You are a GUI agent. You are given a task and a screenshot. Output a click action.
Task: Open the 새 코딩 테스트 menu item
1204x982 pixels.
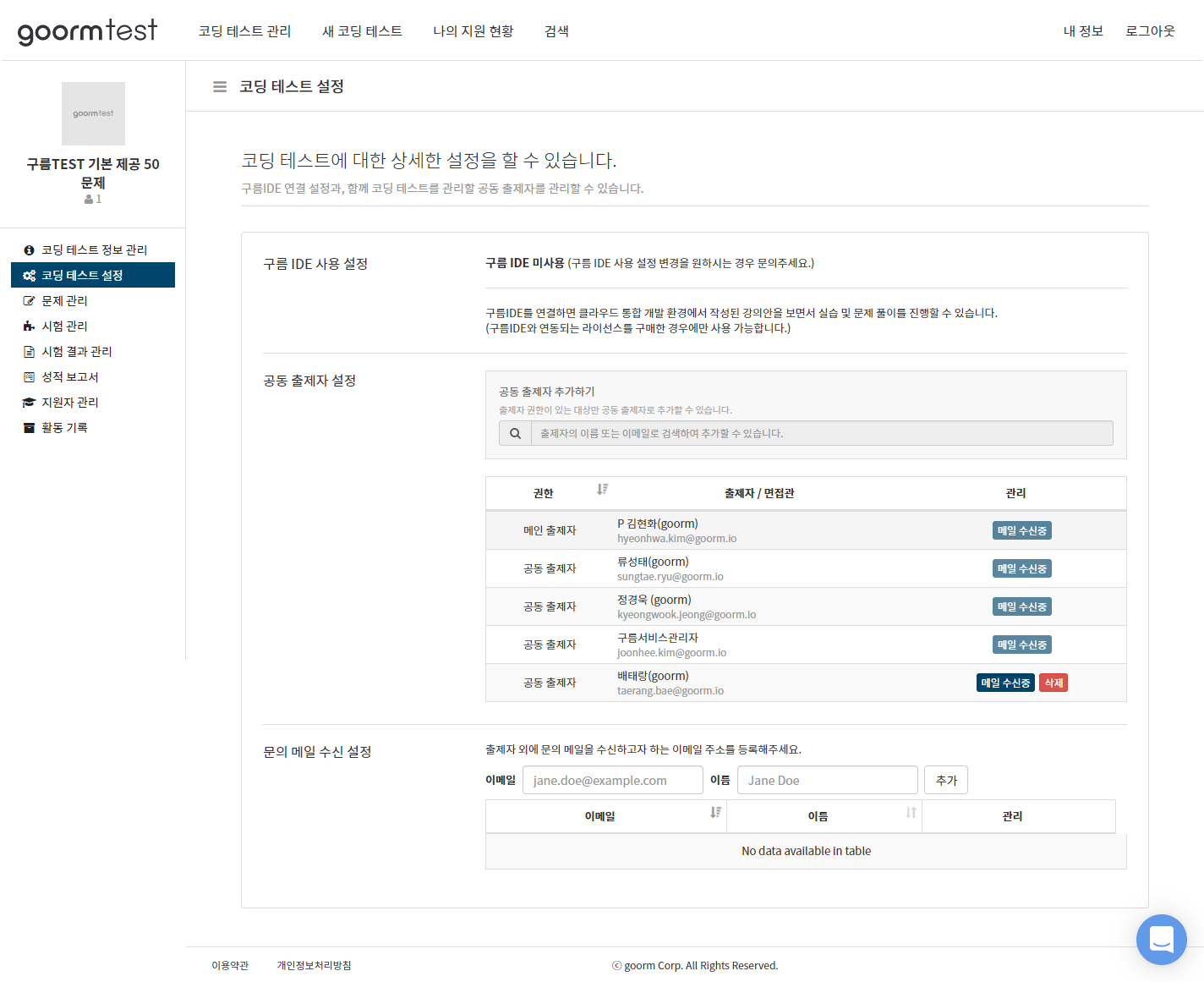pos(362,31)
